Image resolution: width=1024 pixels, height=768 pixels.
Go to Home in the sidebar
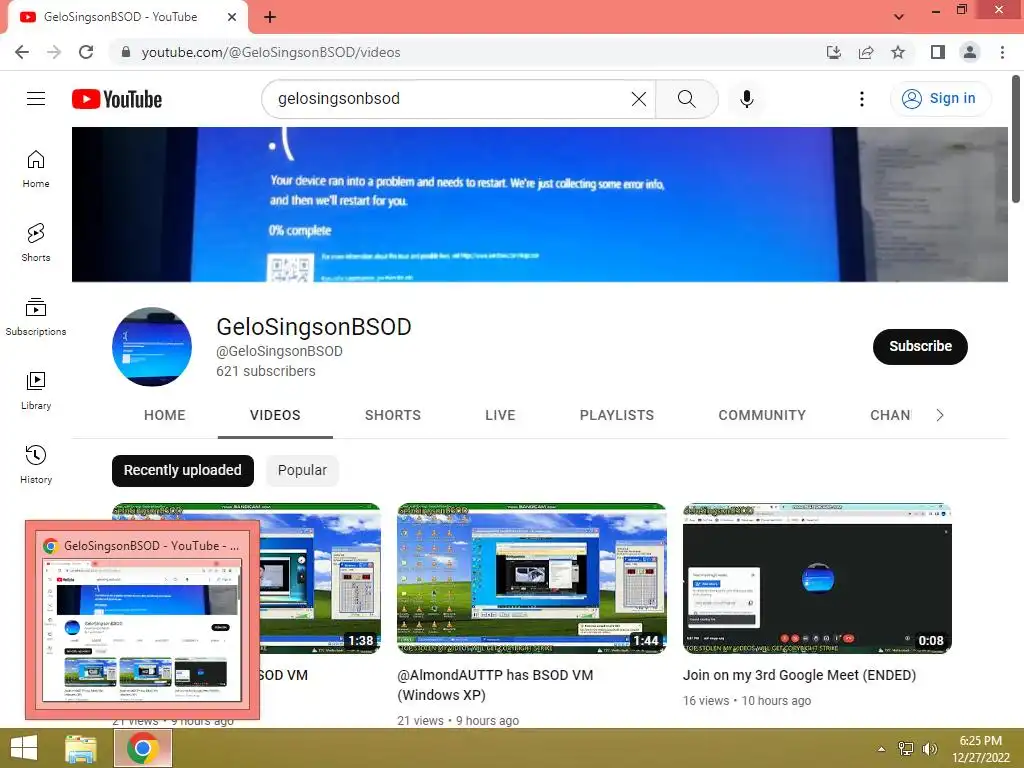(36, 169)
